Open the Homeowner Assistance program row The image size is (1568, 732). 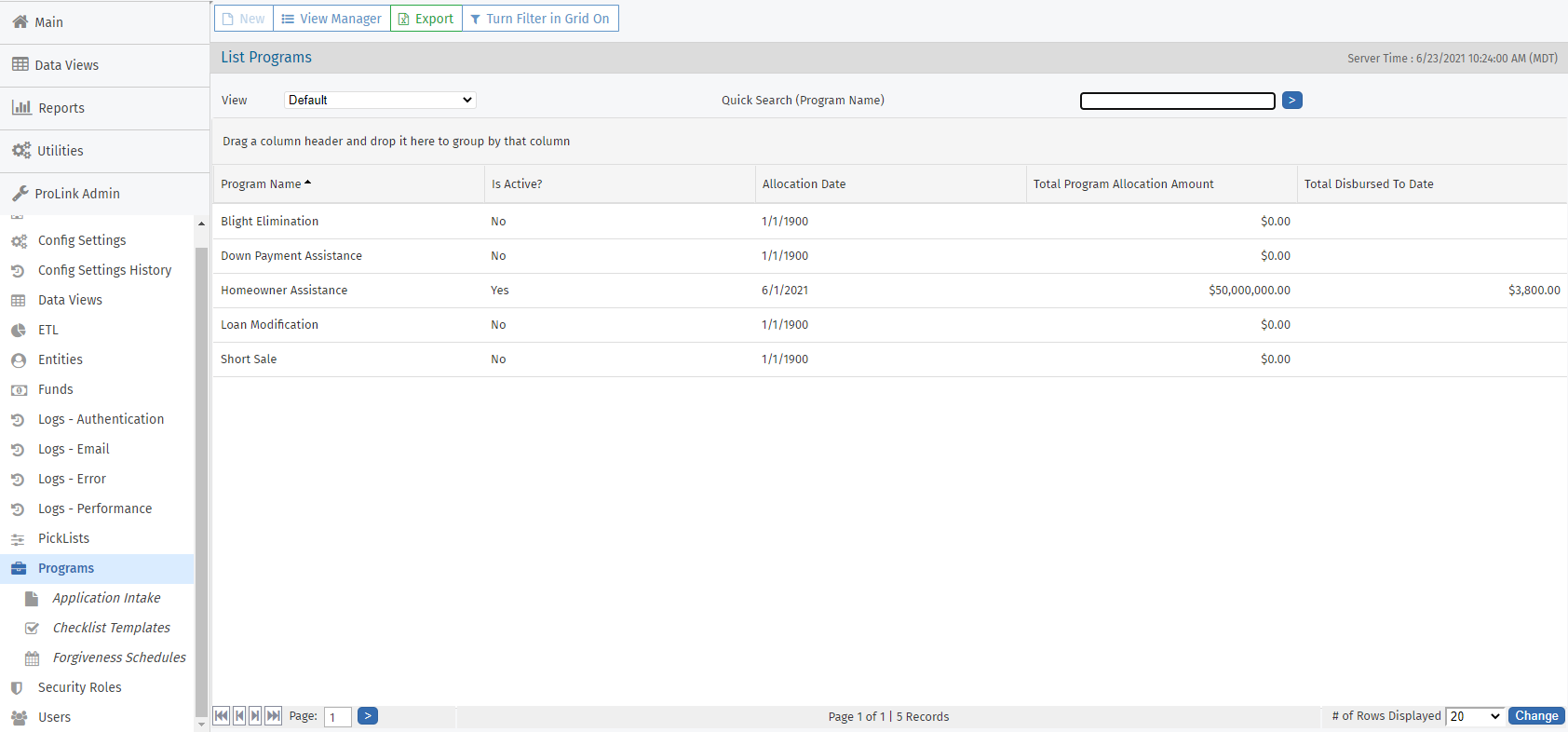(284, 291)
